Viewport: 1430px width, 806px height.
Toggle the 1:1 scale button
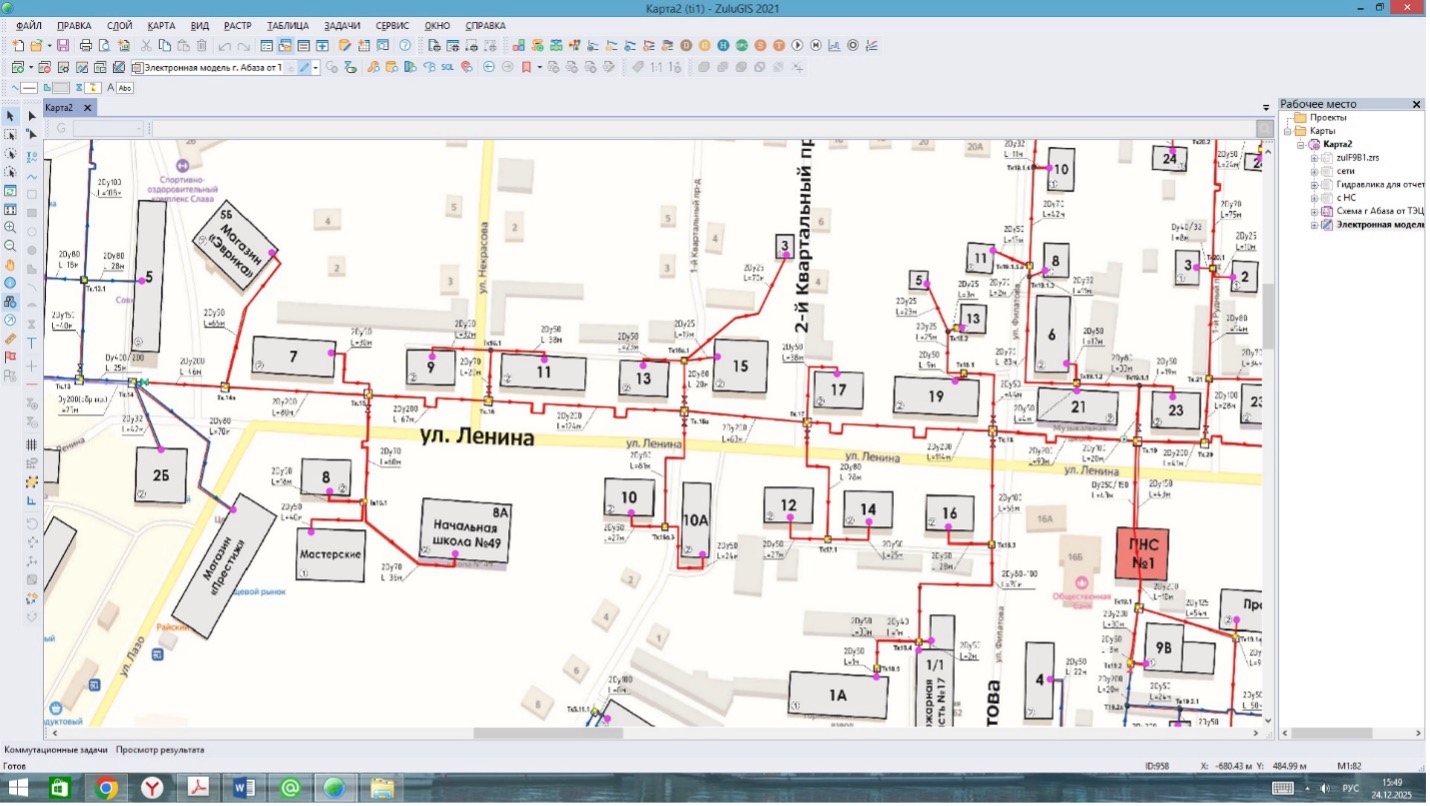(x=656, y=67)
